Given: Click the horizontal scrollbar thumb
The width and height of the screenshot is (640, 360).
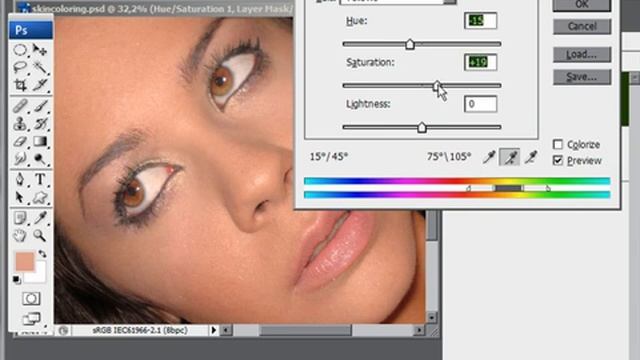Looking at the screenshot, I should tap(305, 330).
